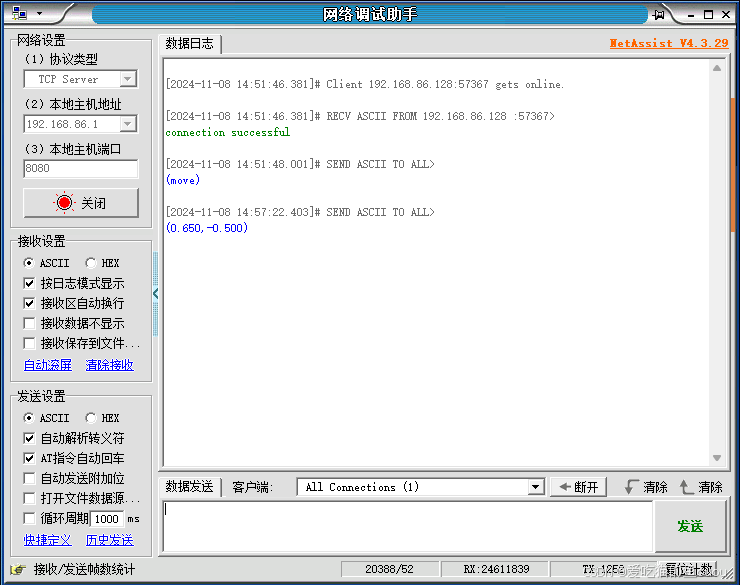
Task: Click the green 发送 button
Action: 690,526
